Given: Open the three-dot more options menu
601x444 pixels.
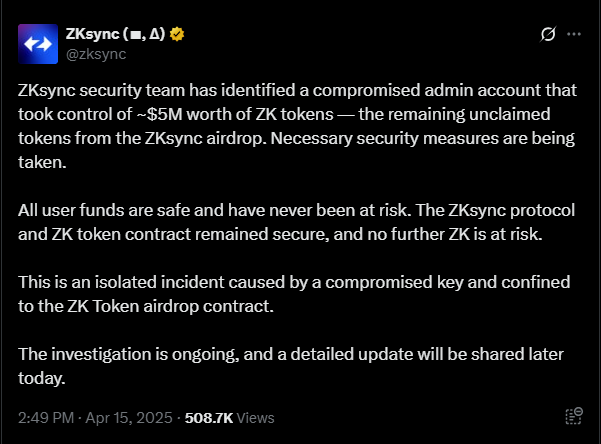Looking at the screenshot, I should [x=574, y=34].
